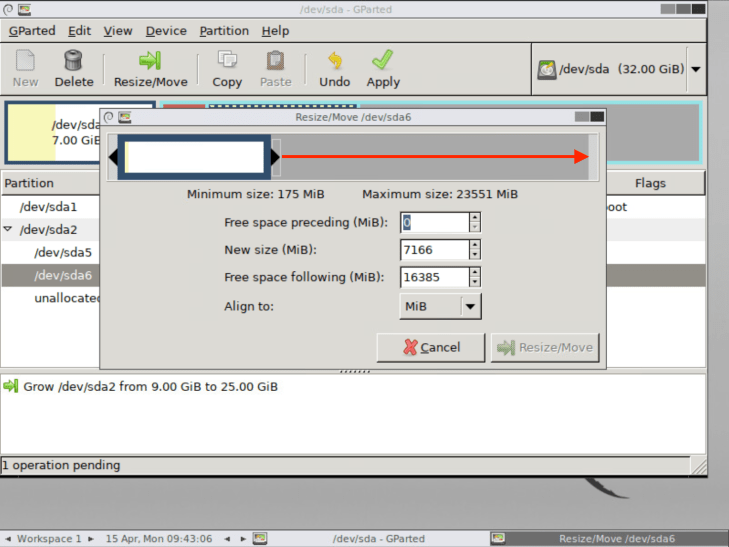The height and width of the screenshot is (547, 729).
Task: Open the Edit menu
Action: click(x=80, y=31)
